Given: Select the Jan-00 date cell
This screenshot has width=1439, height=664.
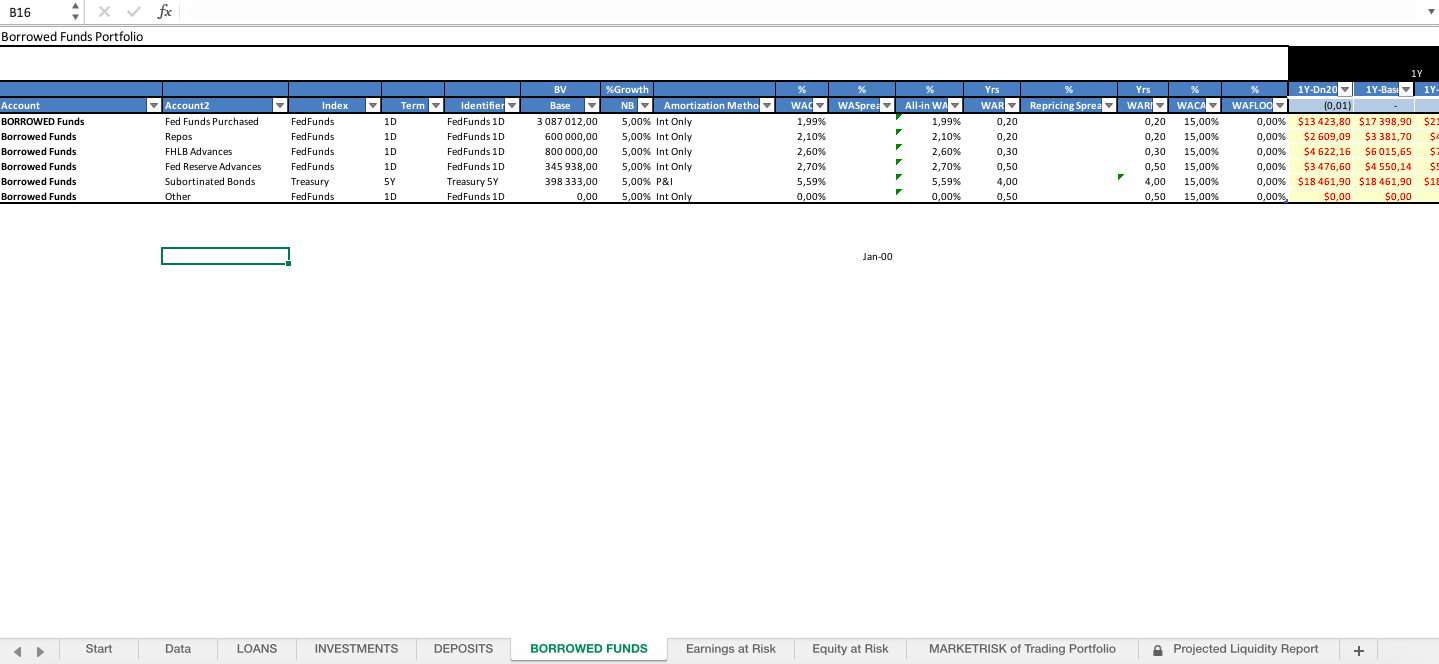Looking at the screenshot, I should coord(877,257).
